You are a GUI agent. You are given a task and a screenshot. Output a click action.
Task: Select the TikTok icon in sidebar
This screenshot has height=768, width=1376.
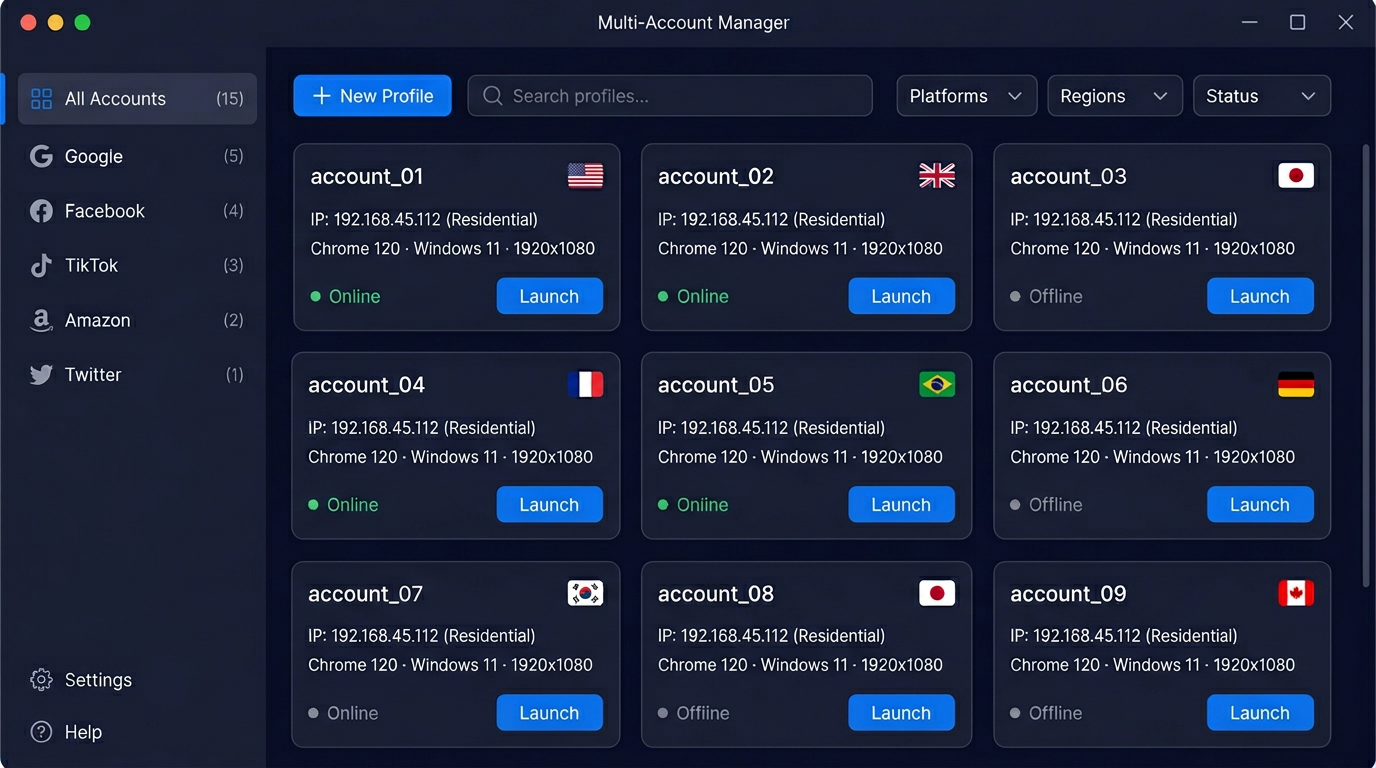tap(41, 266)
